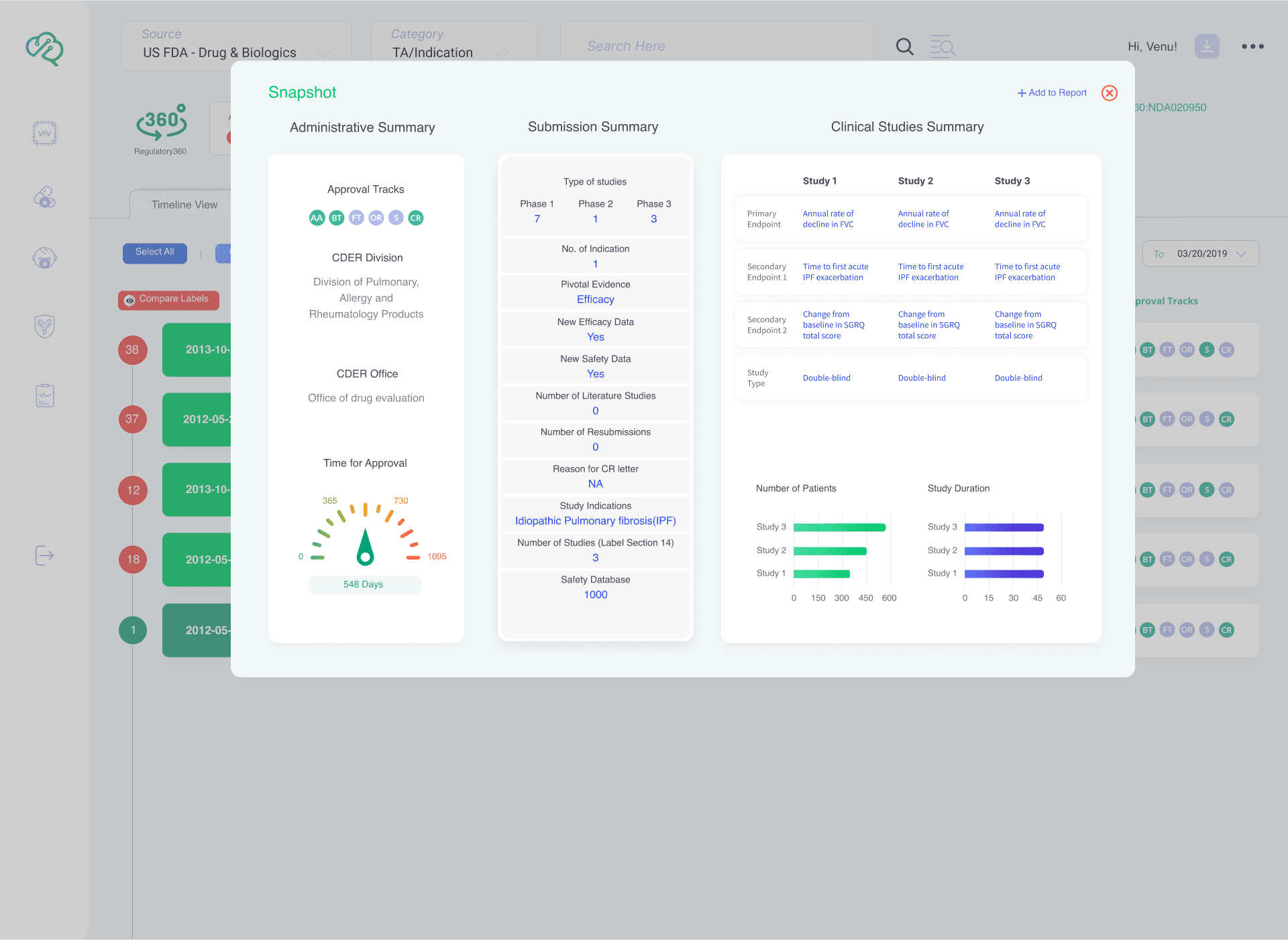Click the Compare Labels button
1288x940 pixels.
tap(168, 299)
